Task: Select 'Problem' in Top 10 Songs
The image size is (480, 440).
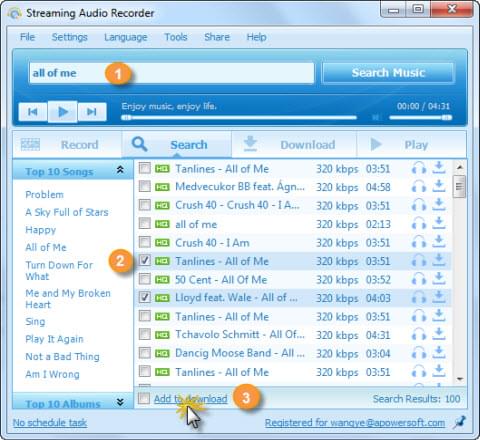Action: coord(44,194)
